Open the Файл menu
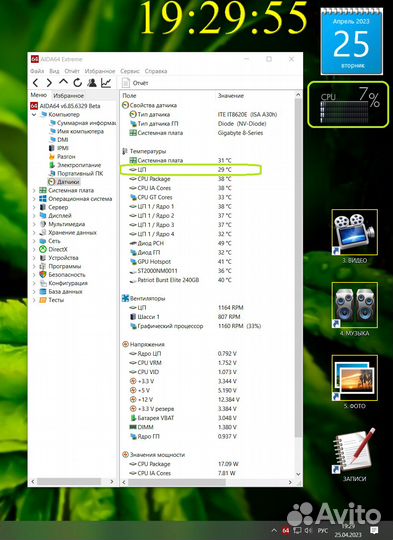393x540 pixels. (37, 71)
